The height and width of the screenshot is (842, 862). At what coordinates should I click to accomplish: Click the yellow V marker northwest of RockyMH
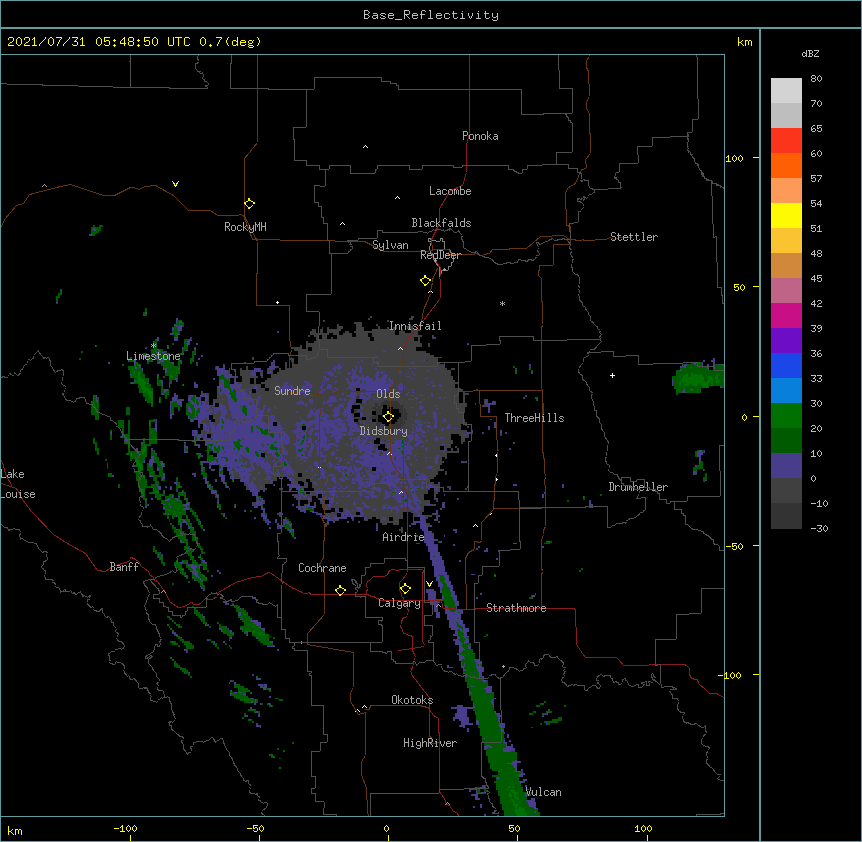pyautogui.click(x=175, y=184)
